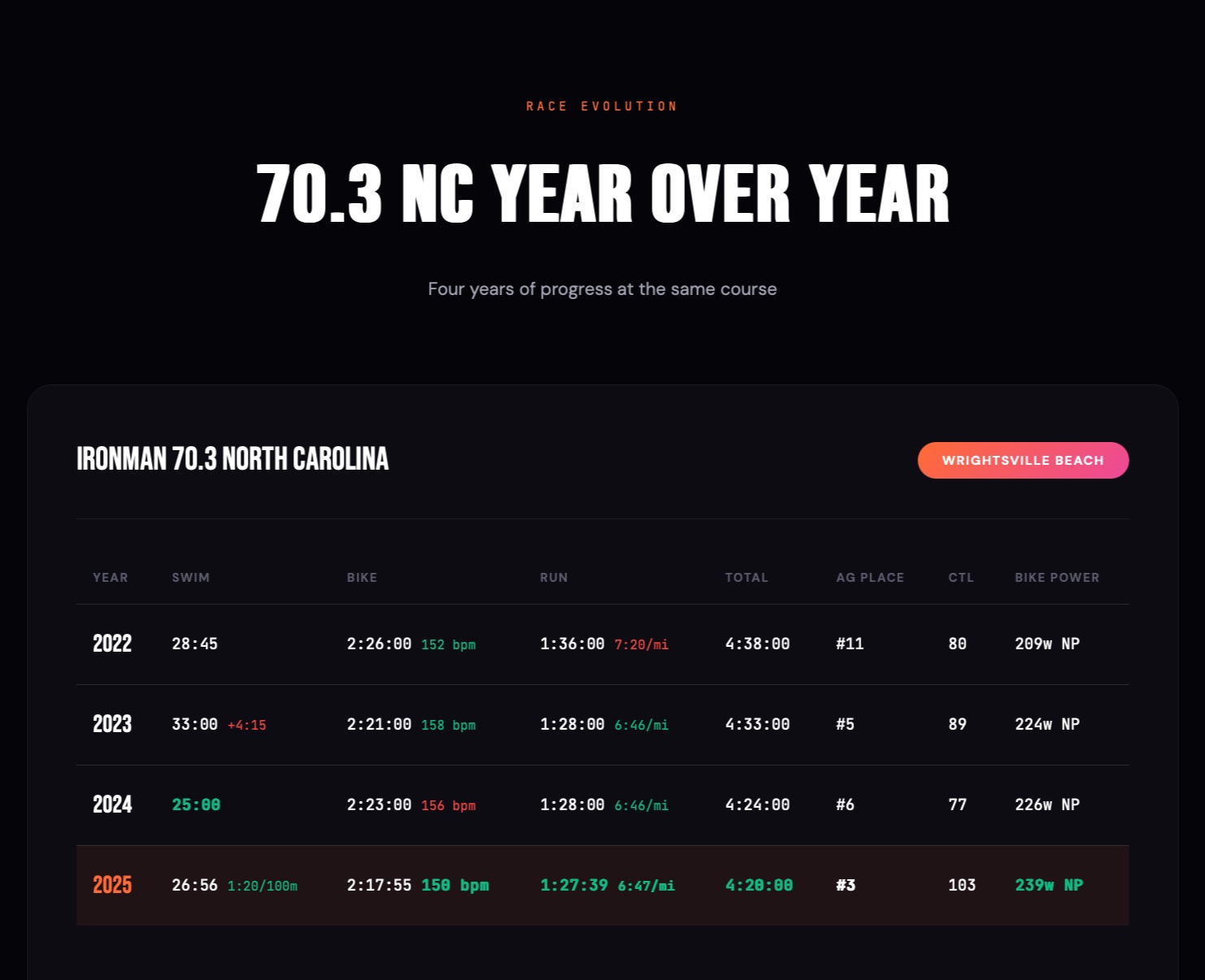
Task: Click the AG Place column header
Action: coord(870,578)
